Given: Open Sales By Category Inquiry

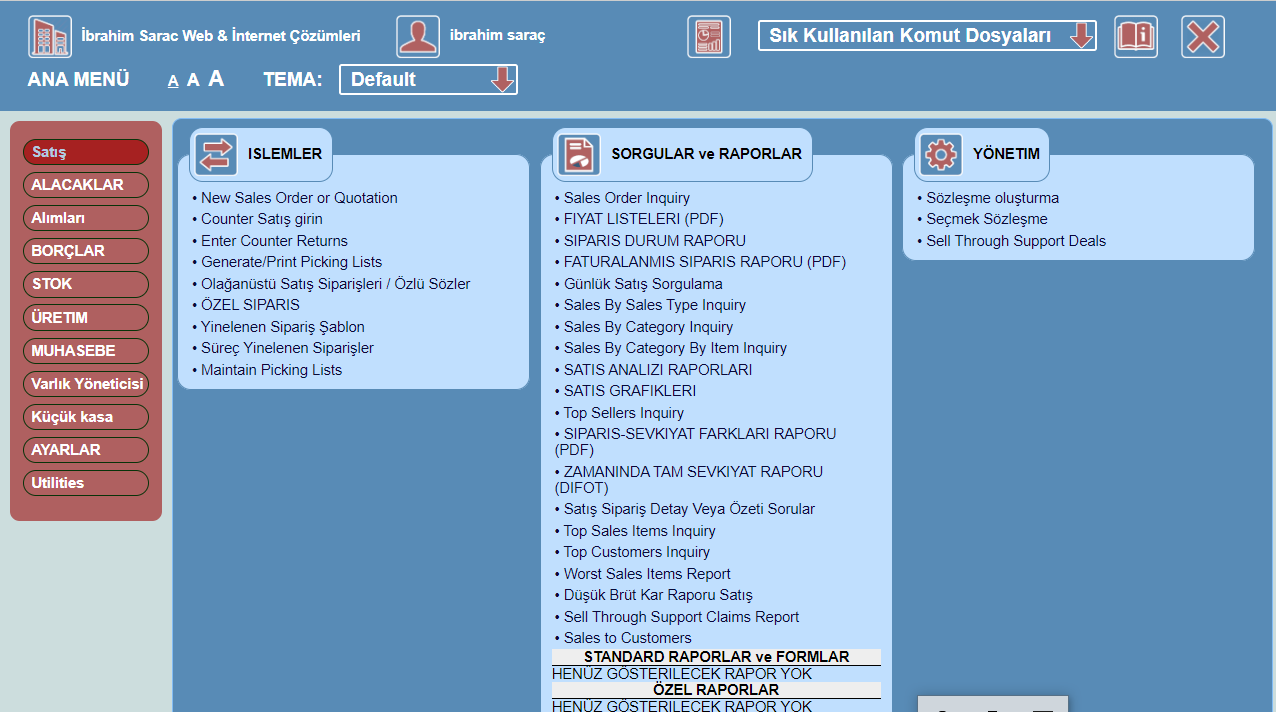Looking at the screenshot, I should tap(648, 327).
